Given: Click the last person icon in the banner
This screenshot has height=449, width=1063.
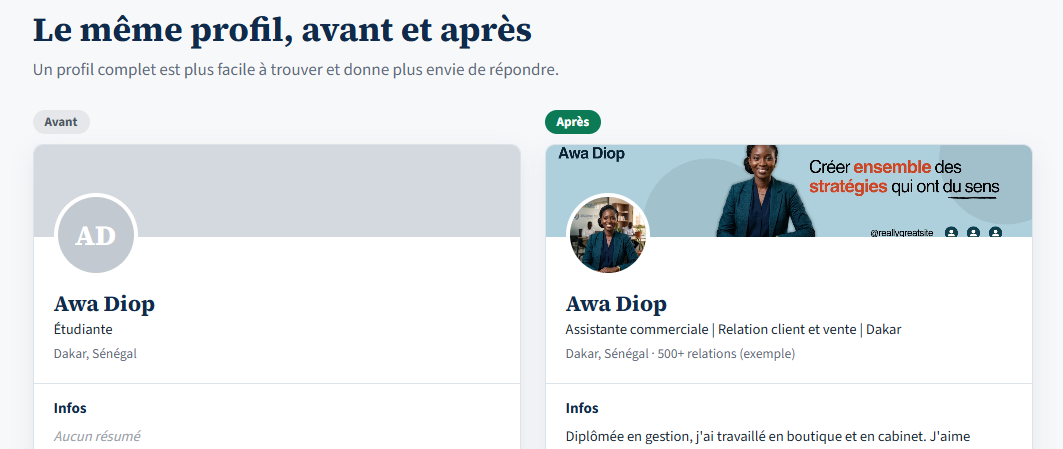Looking at the screenshot, I should pos(995,232).
